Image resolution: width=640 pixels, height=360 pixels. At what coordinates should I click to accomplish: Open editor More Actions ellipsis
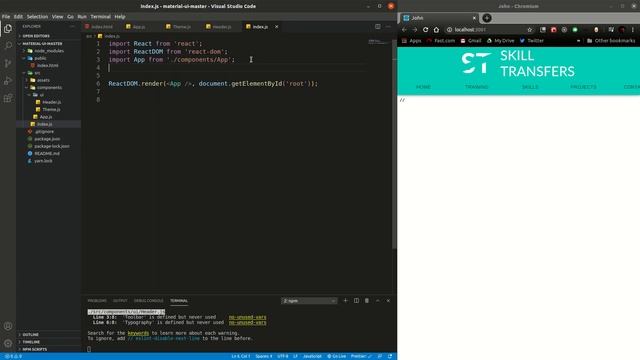tap(388, 27)
